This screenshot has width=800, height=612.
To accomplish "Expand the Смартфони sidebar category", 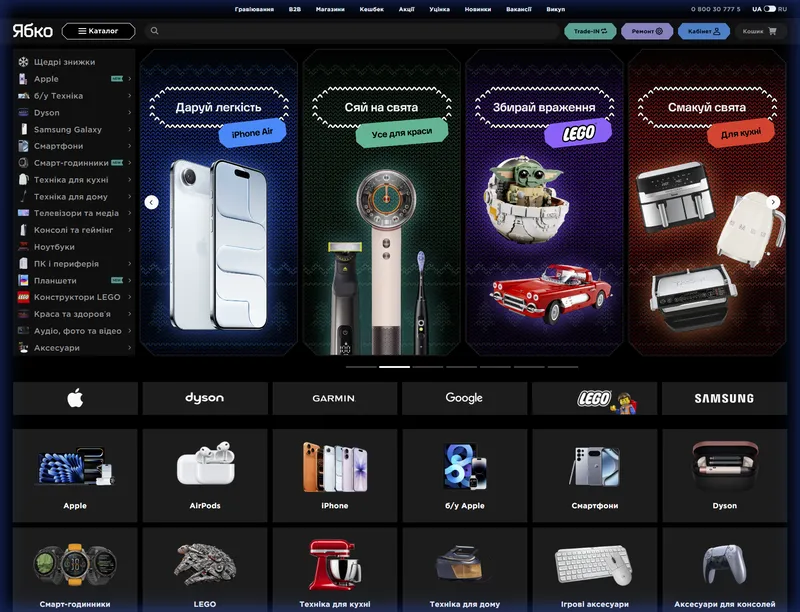I will tap(58, 146).
